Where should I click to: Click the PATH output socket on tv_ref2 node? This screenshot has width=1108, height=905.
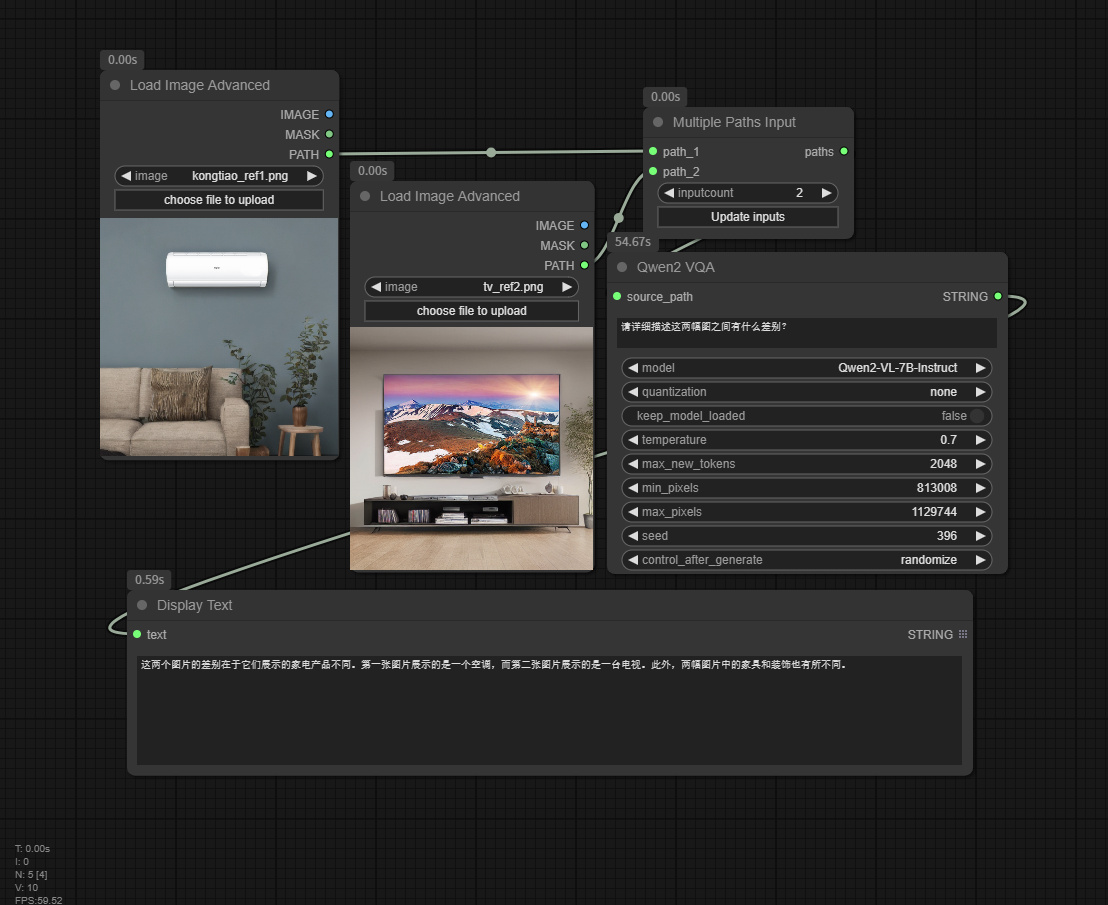[586, 265]
